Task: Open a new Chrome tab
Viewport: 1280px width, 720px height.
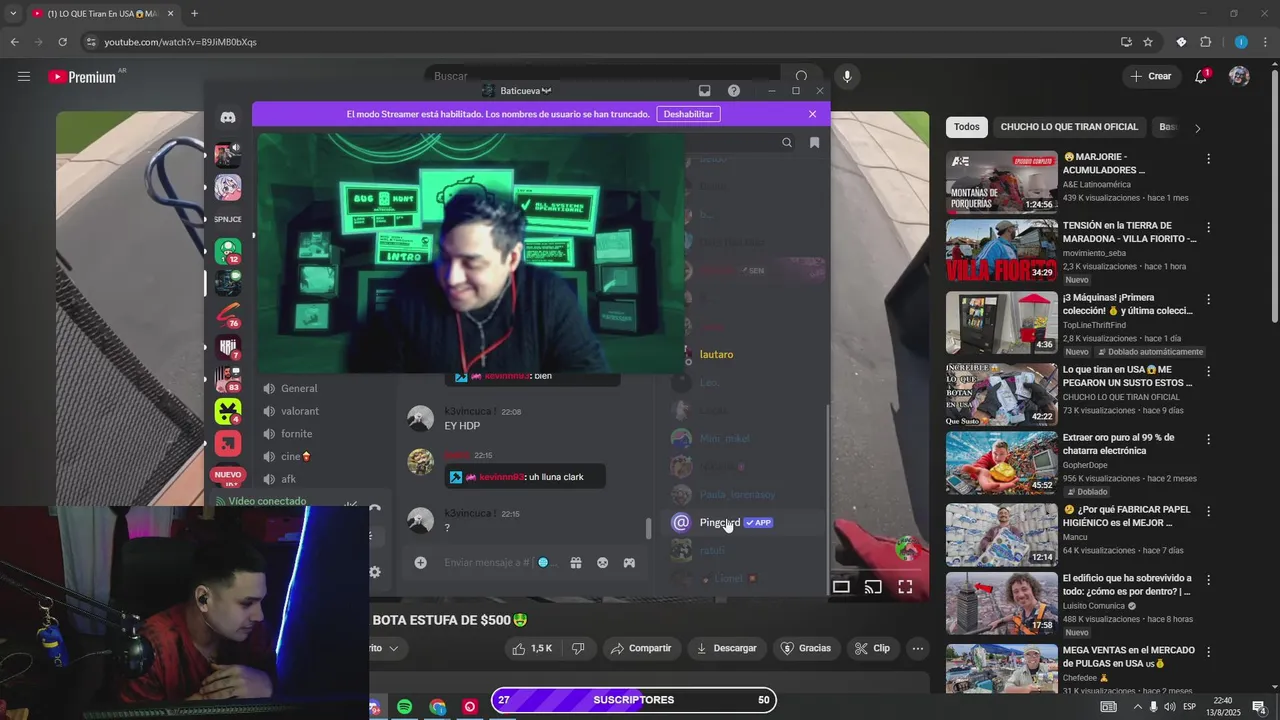Action: pos(194,14)
